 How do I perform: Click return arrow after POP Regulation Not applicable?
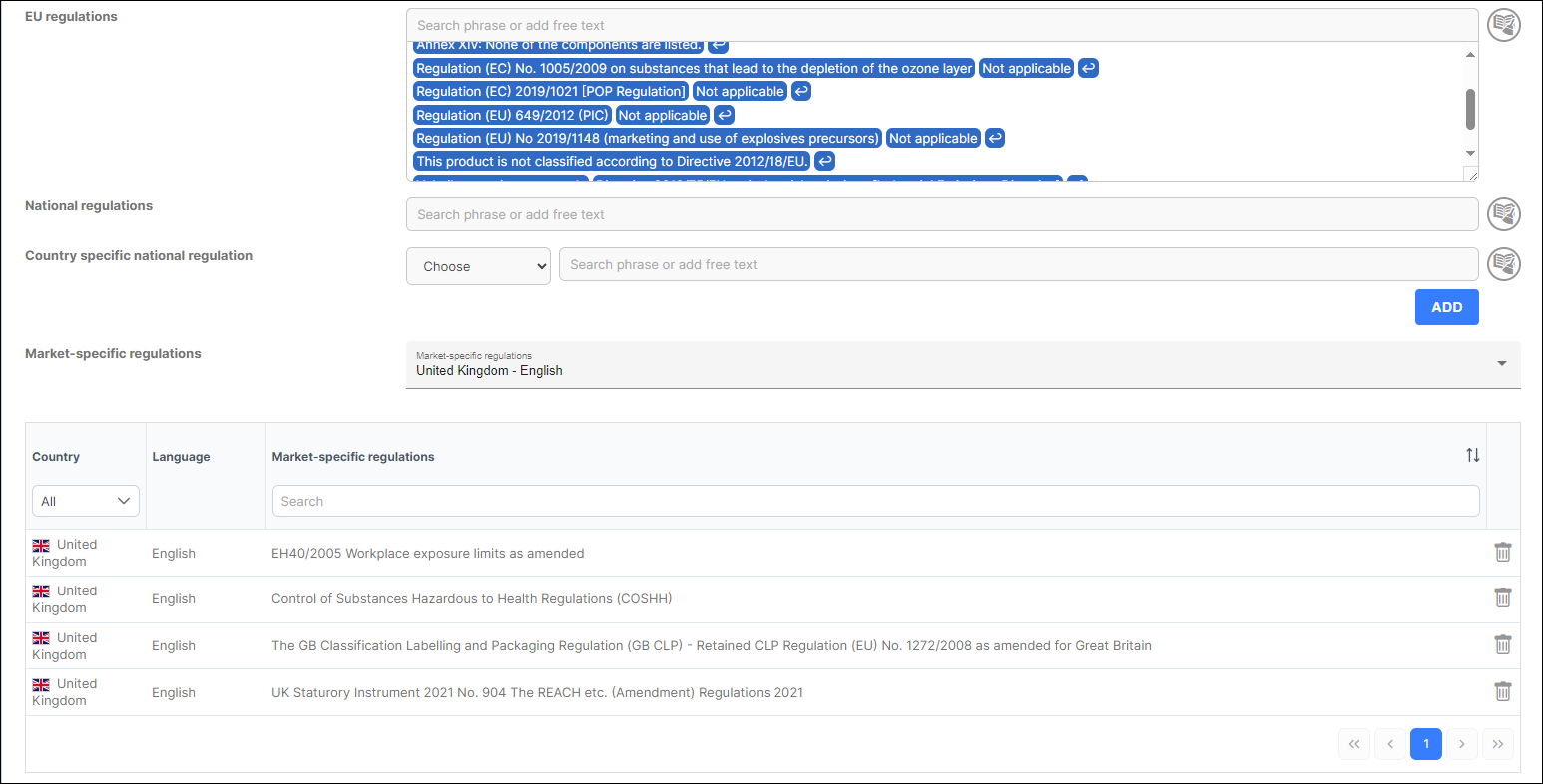pos(801,91)
